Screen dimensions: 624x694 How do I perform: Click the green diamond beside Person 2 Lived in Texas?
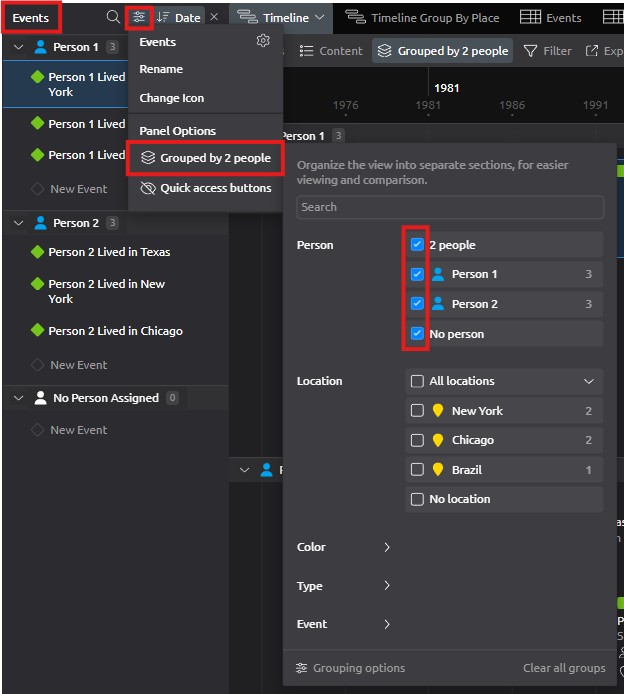[38, 251]
